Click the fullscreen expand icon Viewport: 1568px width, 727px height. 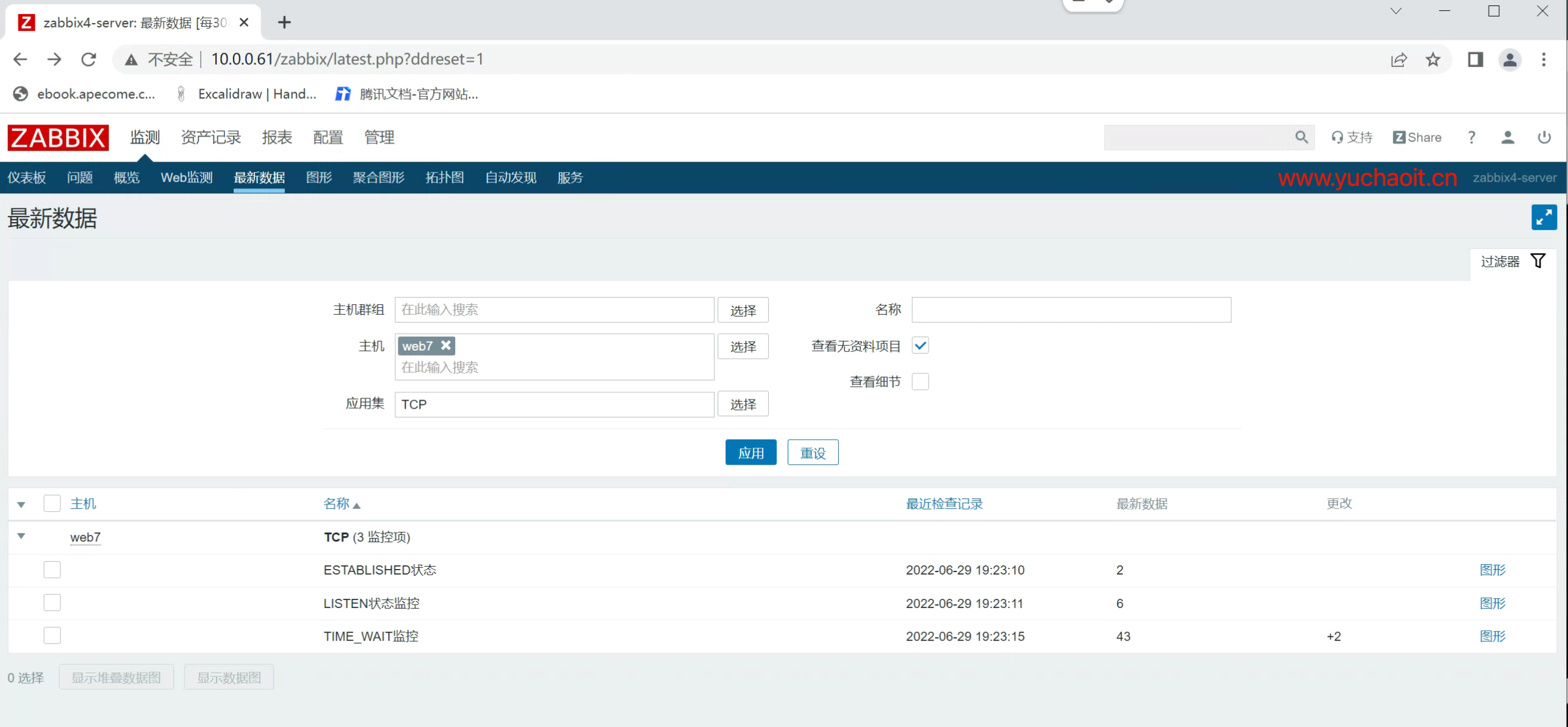coord(1544,218)
